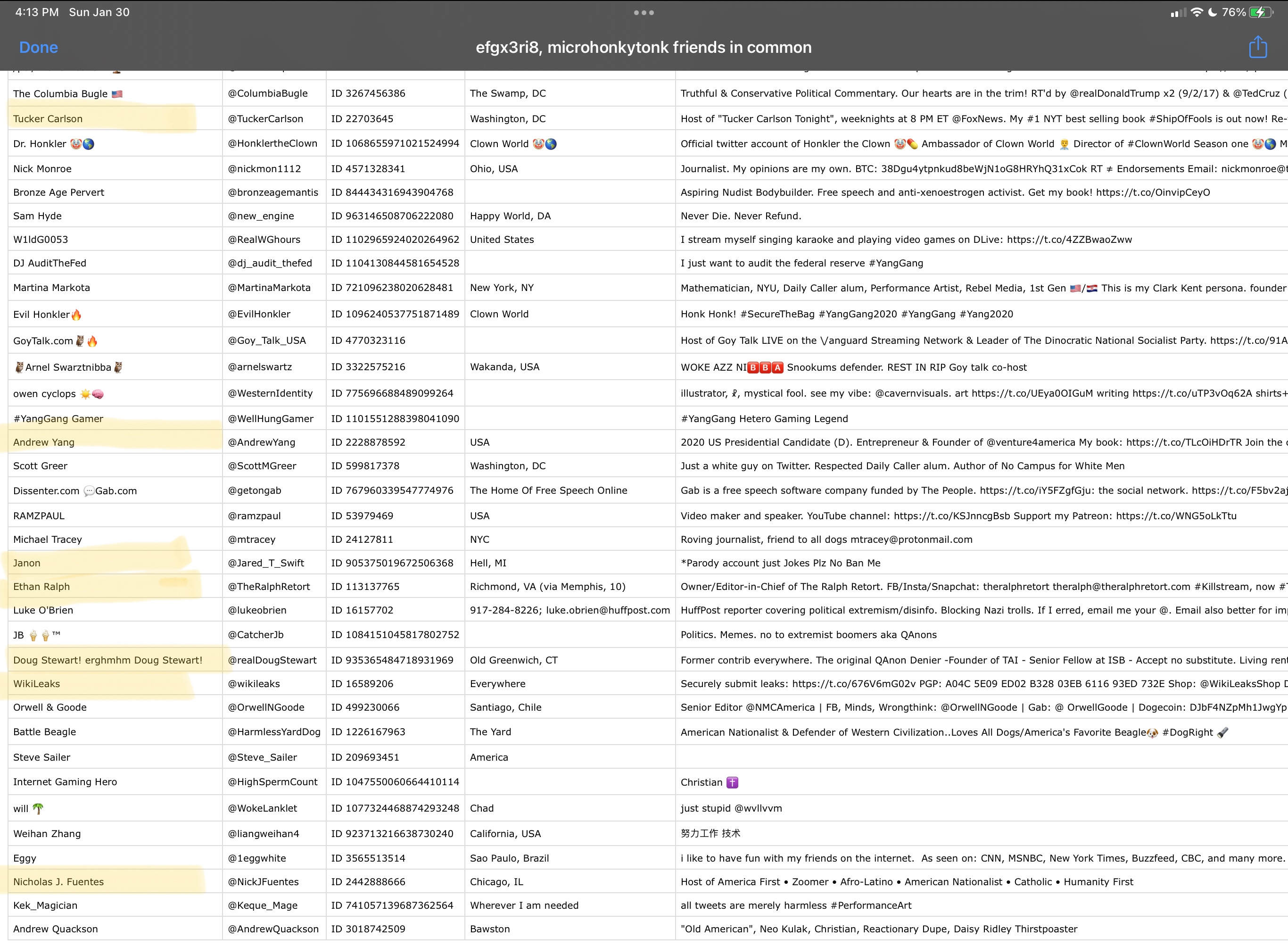The height and width of the screenshot is (946, 1288).
Task: Tap the three-dot multitasking indicator
Action: tap(644, 13)
